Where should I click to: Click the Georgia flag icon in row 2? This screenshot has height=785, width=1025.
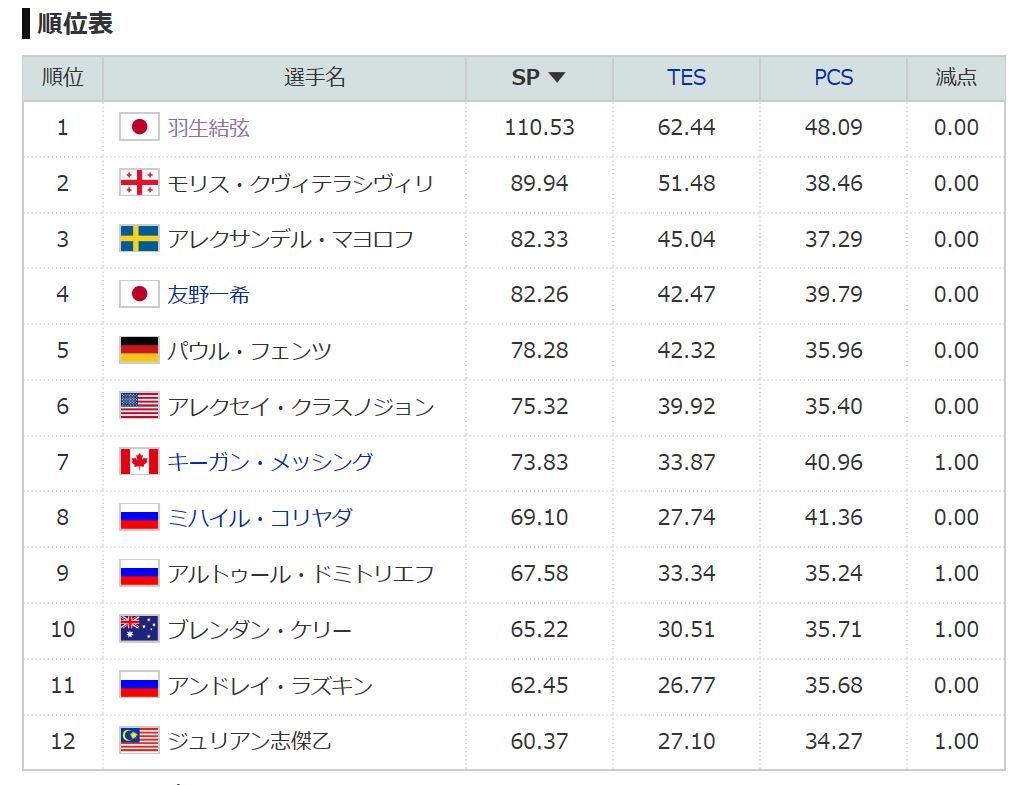click(x=139, y=183)
